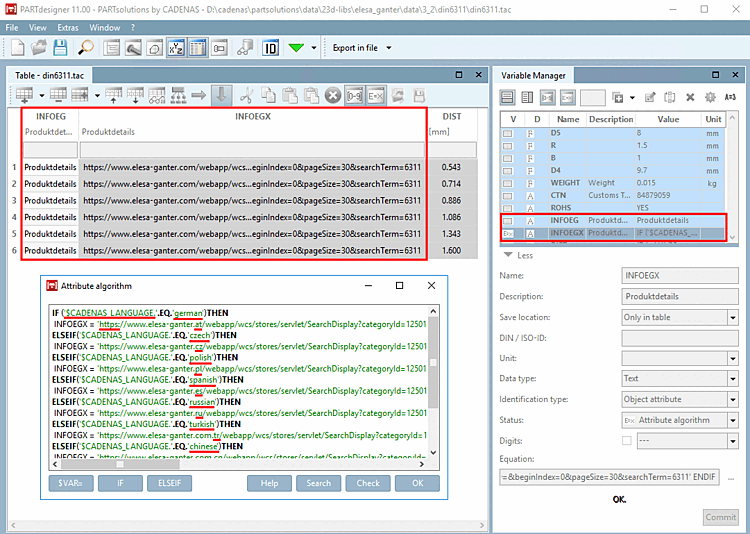
Task: Toggle the xyz variable view toolbar button
Action: point(176,48)
